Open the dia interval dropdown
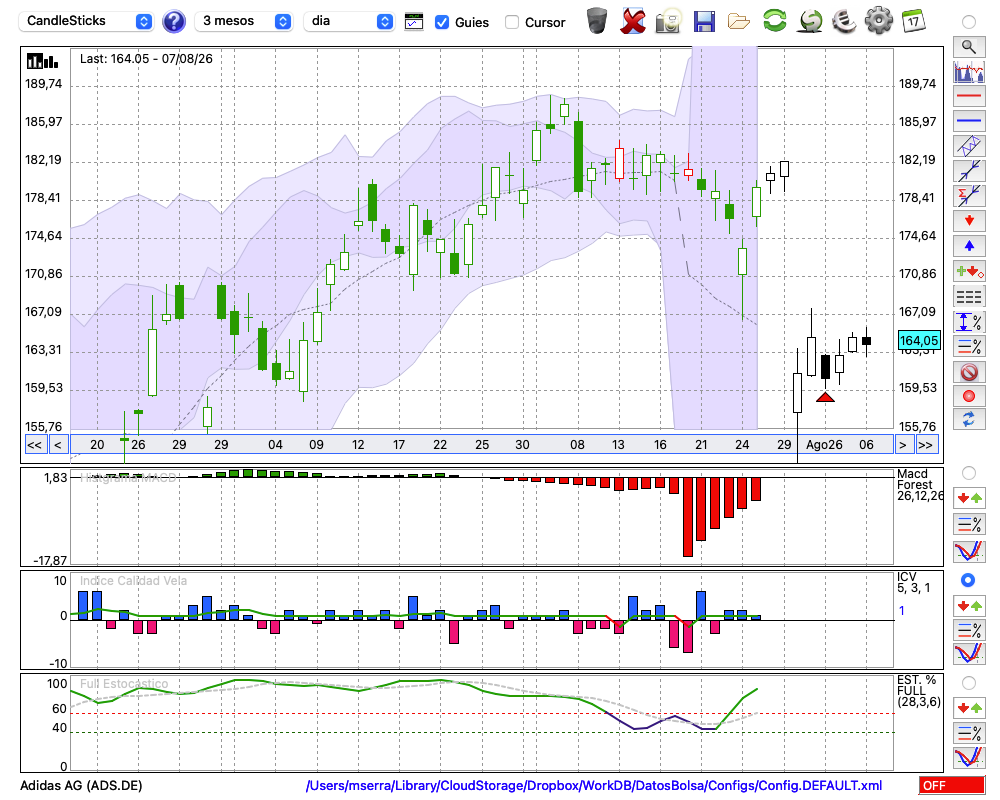 [x=348, y=21]
